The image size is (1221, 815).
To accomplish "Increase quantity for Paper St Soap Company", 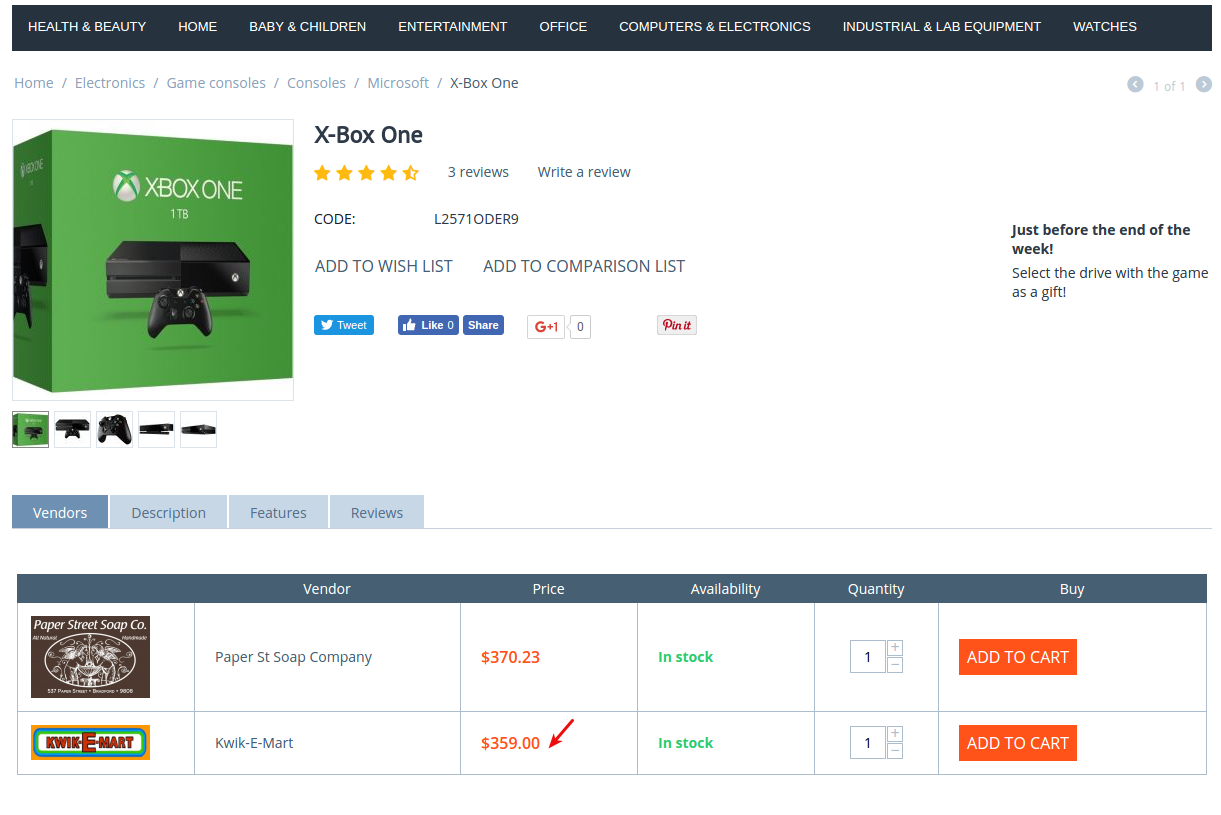I will tap(895, 648).
